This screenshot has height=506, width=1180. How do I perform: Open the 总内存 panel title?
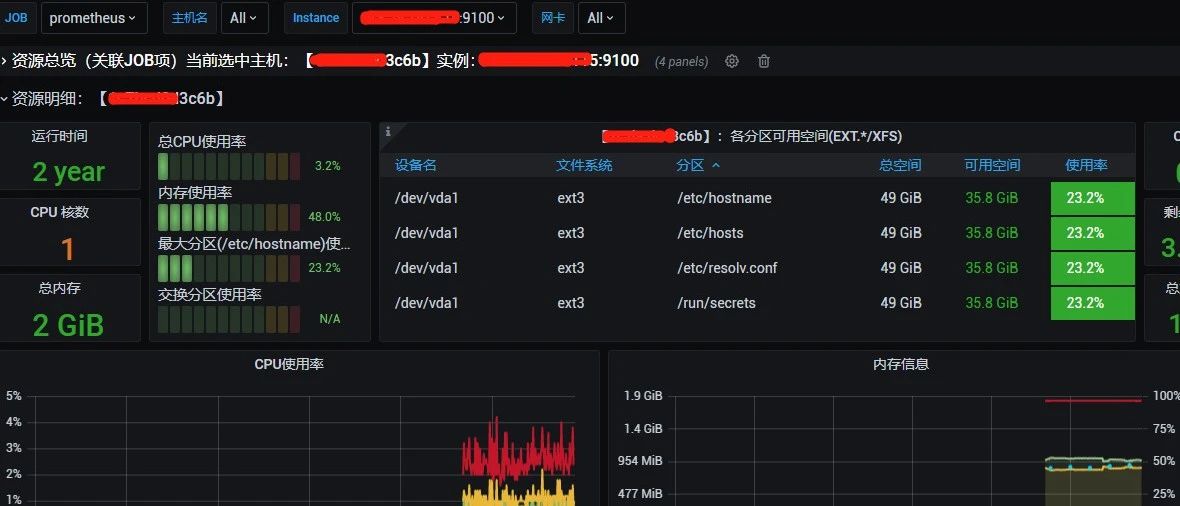[59, 288]
